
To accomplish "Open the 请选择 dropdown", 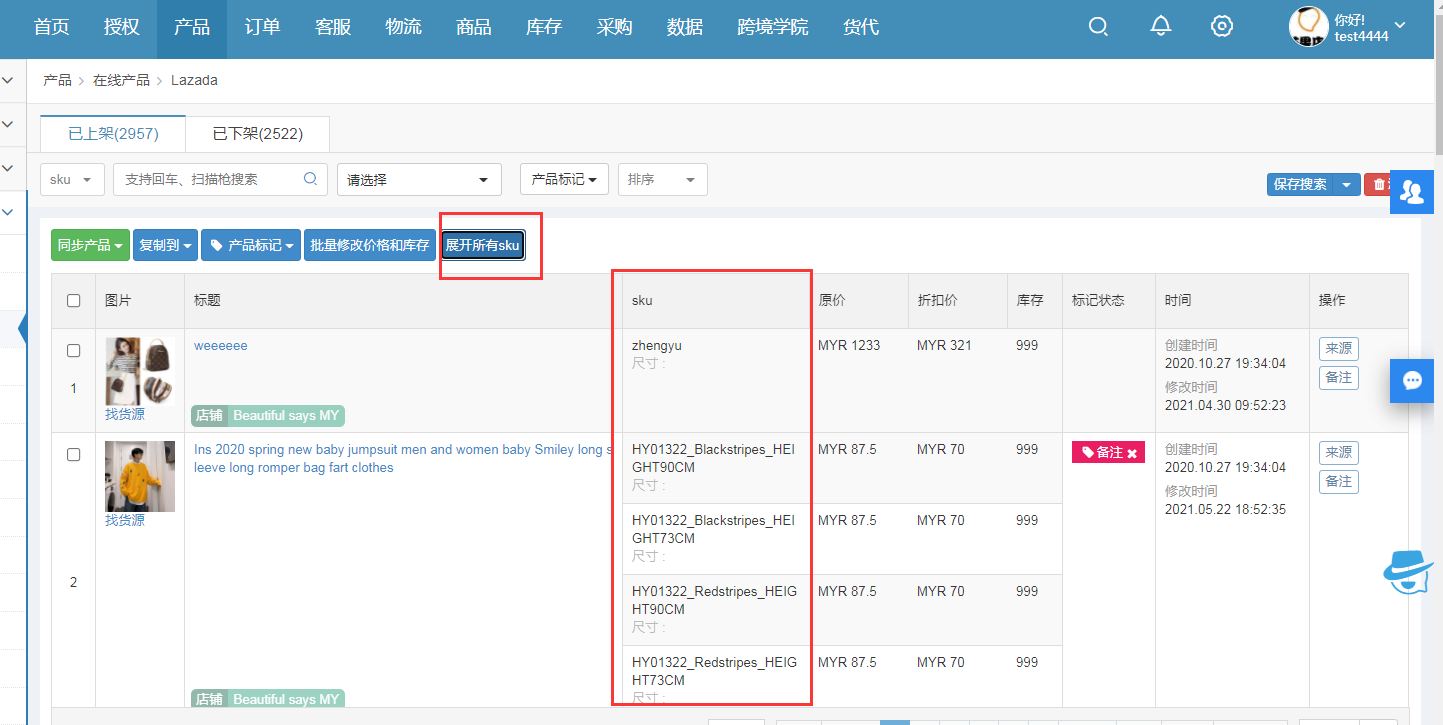I will [x=418, y=180].
